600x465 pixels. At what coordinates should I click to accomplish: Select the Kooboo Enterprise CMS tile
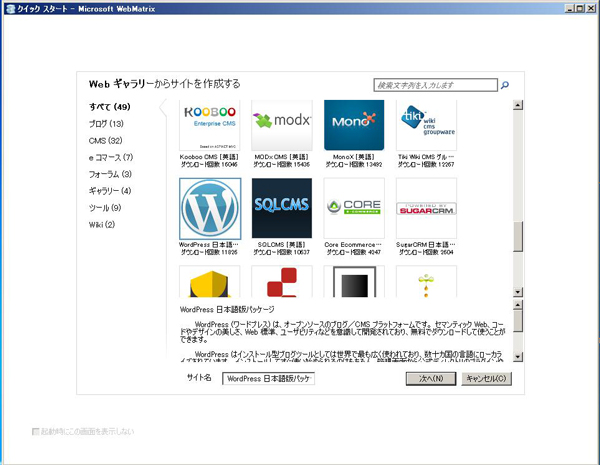click(x=210, y=125)
